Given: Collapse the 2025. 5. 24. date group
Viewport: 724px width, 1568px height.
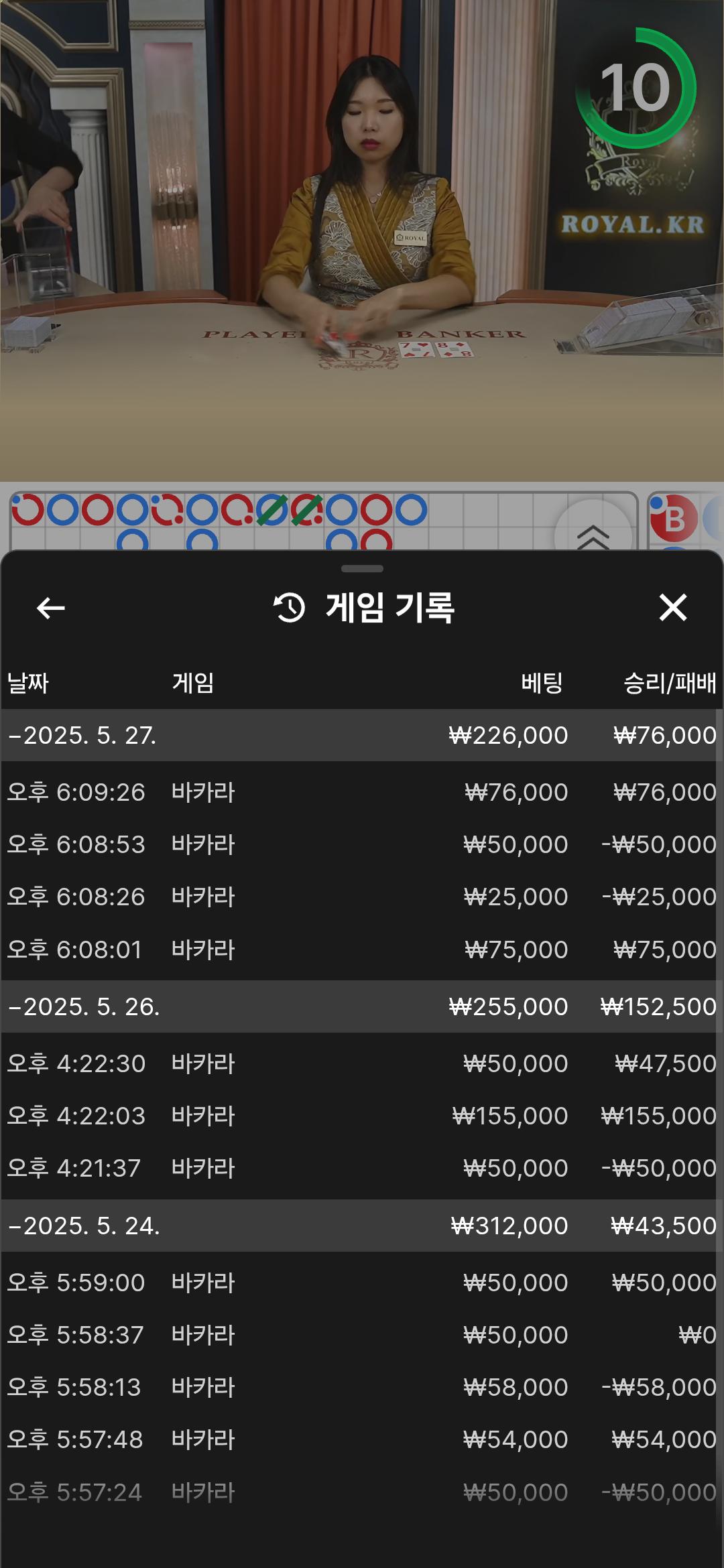Looking at the screenshot, I should [x=84, y=1226].
